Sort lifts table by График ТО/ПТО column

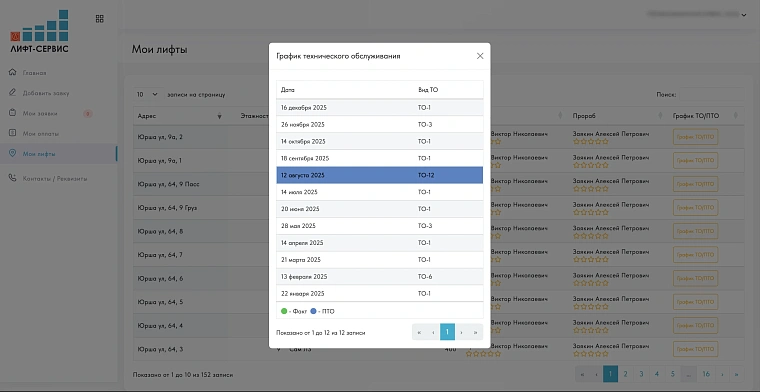[x=705, y=116]
